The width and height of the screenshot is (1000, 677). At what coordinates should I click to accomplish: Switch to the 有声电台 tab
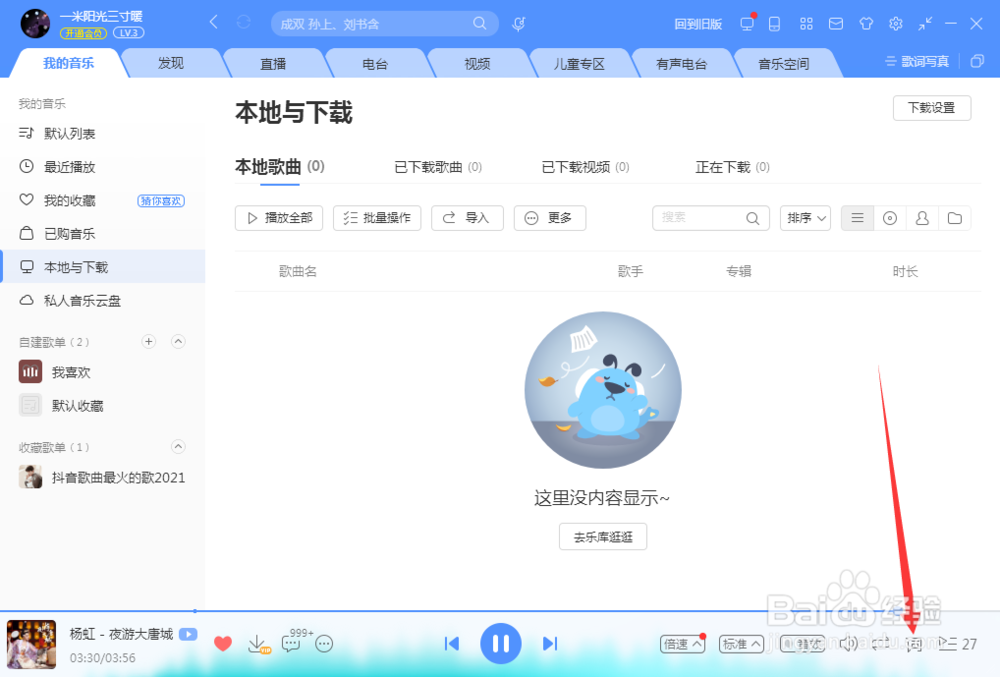click(x=681, y=63)
